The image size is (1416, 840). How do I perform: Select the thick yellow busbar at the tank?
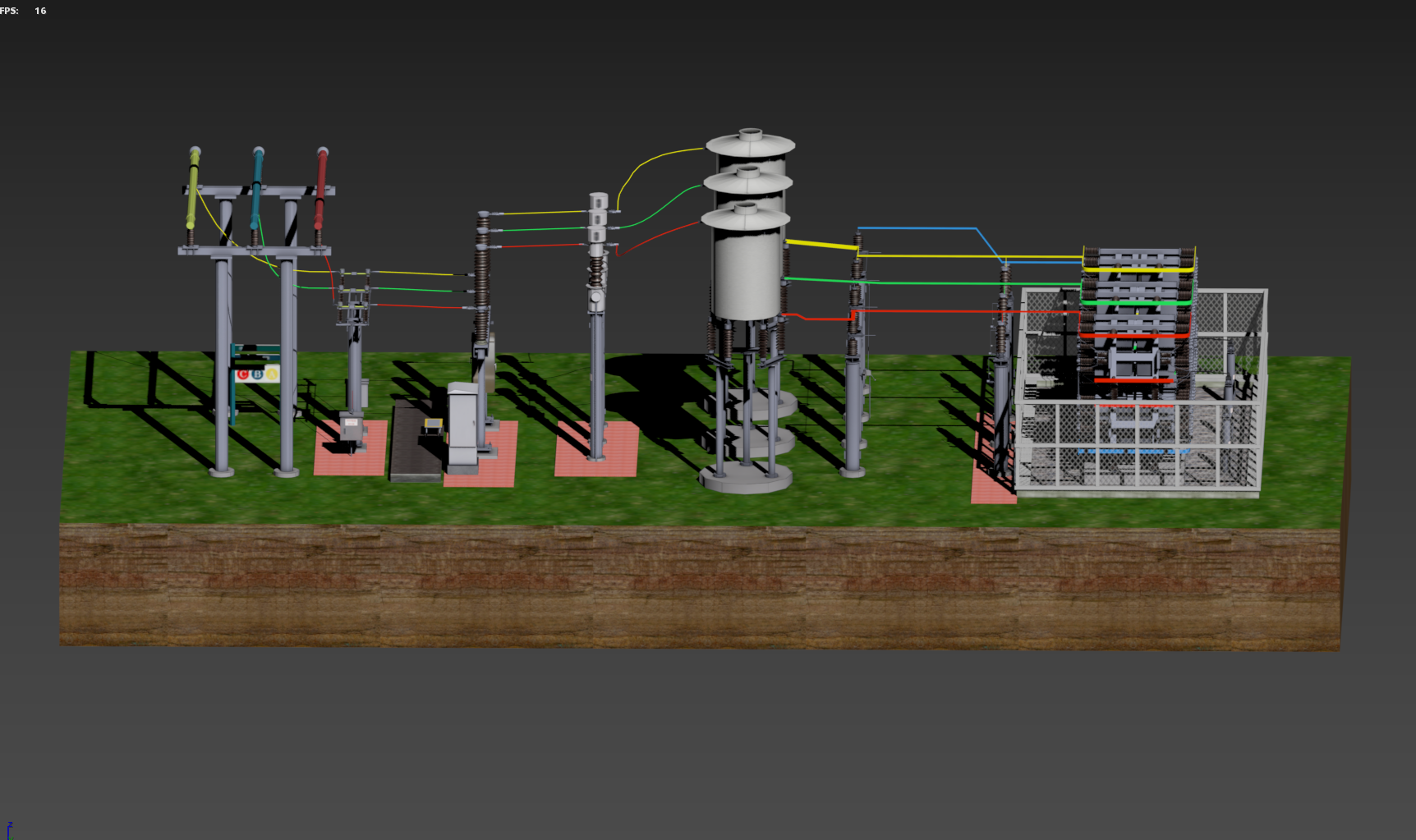tap(821, 245)
